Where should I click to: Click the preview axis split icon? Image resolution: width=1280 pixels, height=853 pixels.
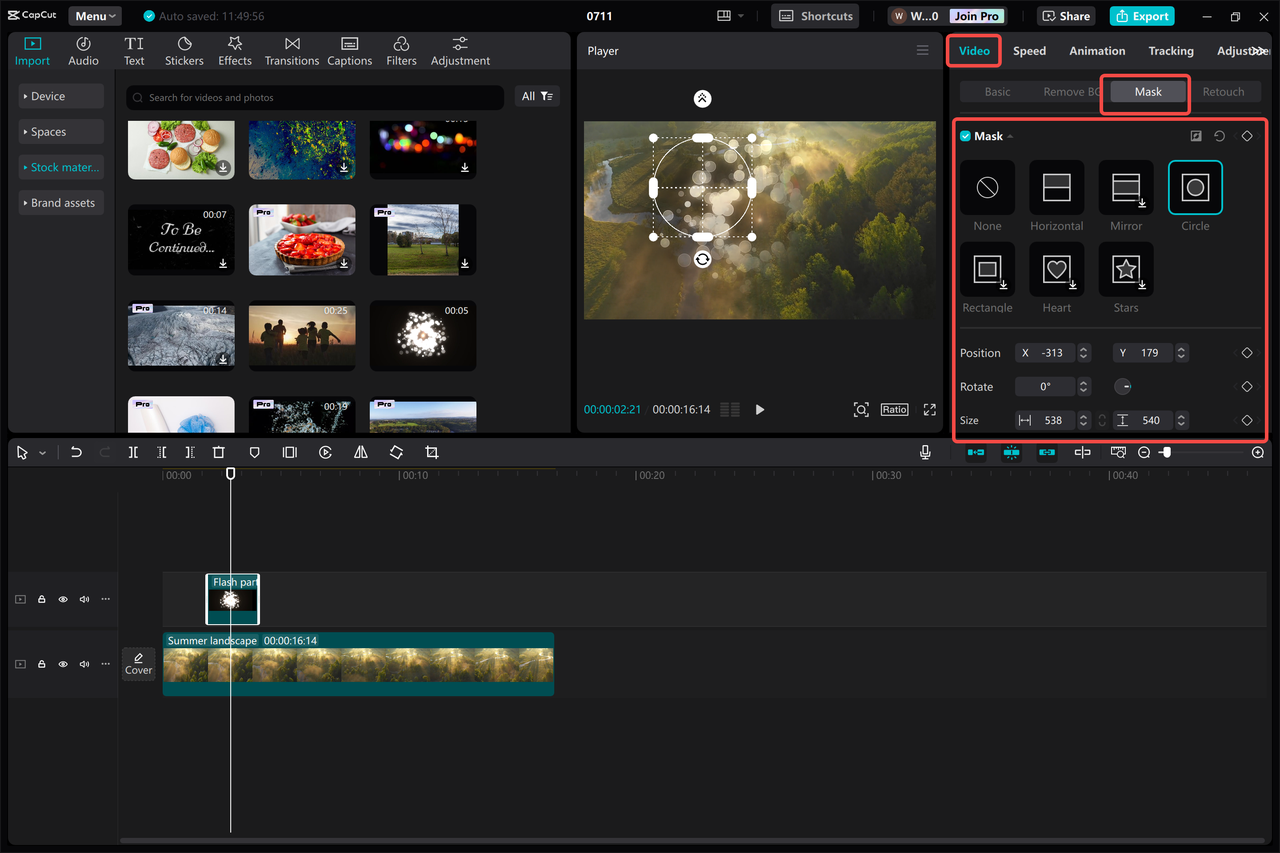tap(1082, 453)
